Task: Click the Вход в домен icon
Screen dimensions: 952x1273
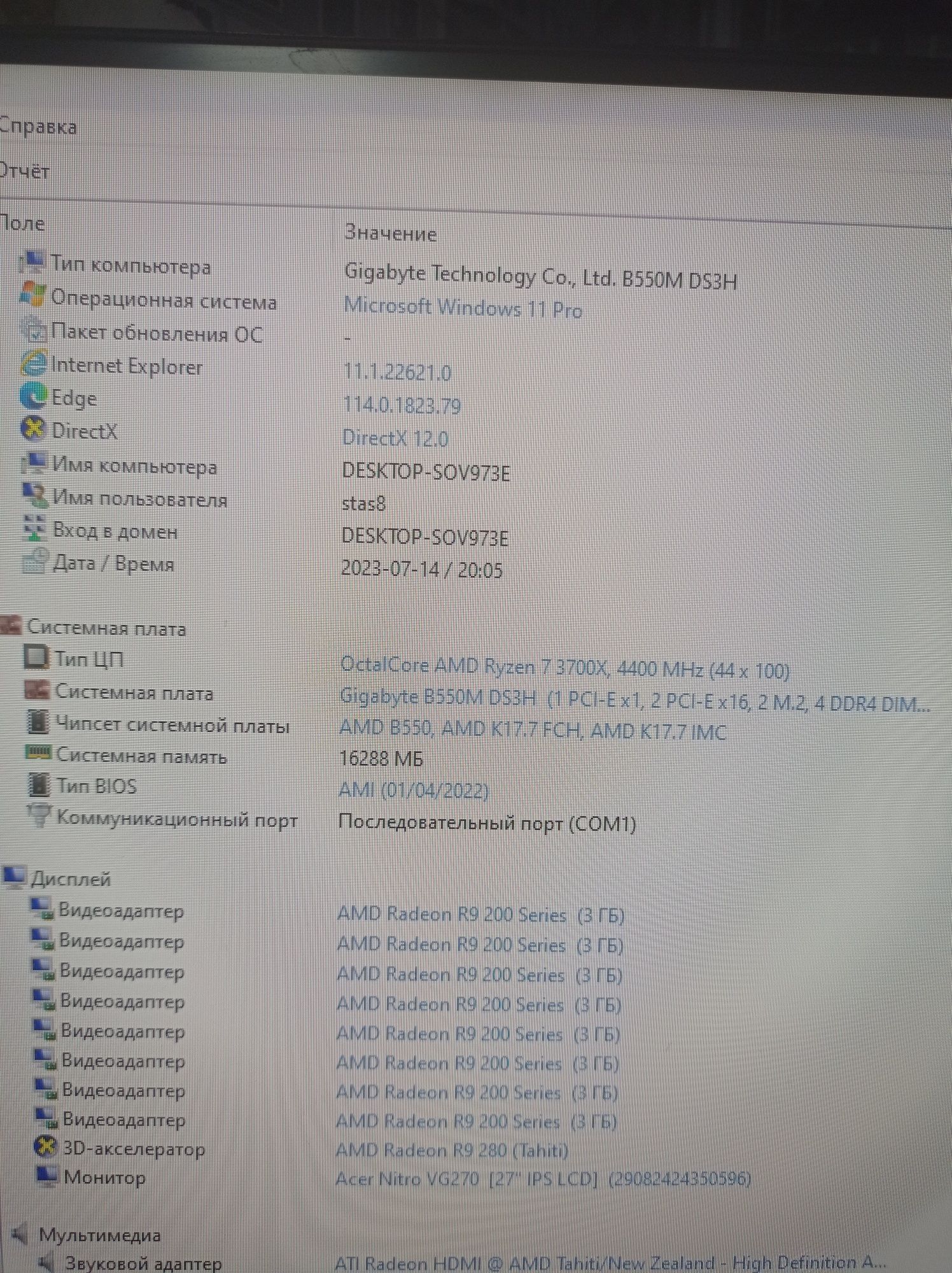Action: pyautogui.click(x=34, y=528)
